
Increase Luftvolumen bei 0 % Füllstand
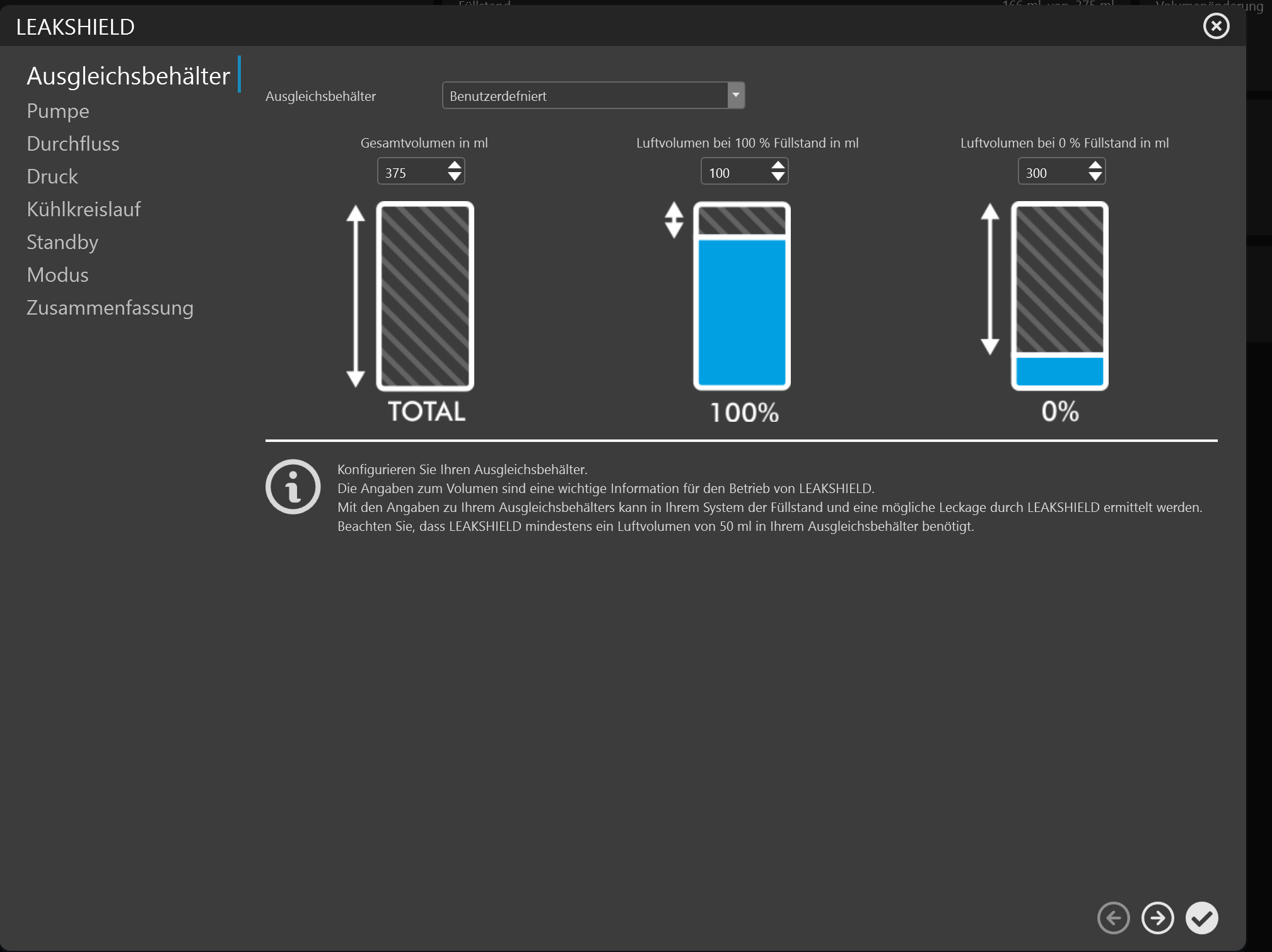click(x=1095, y=165)
